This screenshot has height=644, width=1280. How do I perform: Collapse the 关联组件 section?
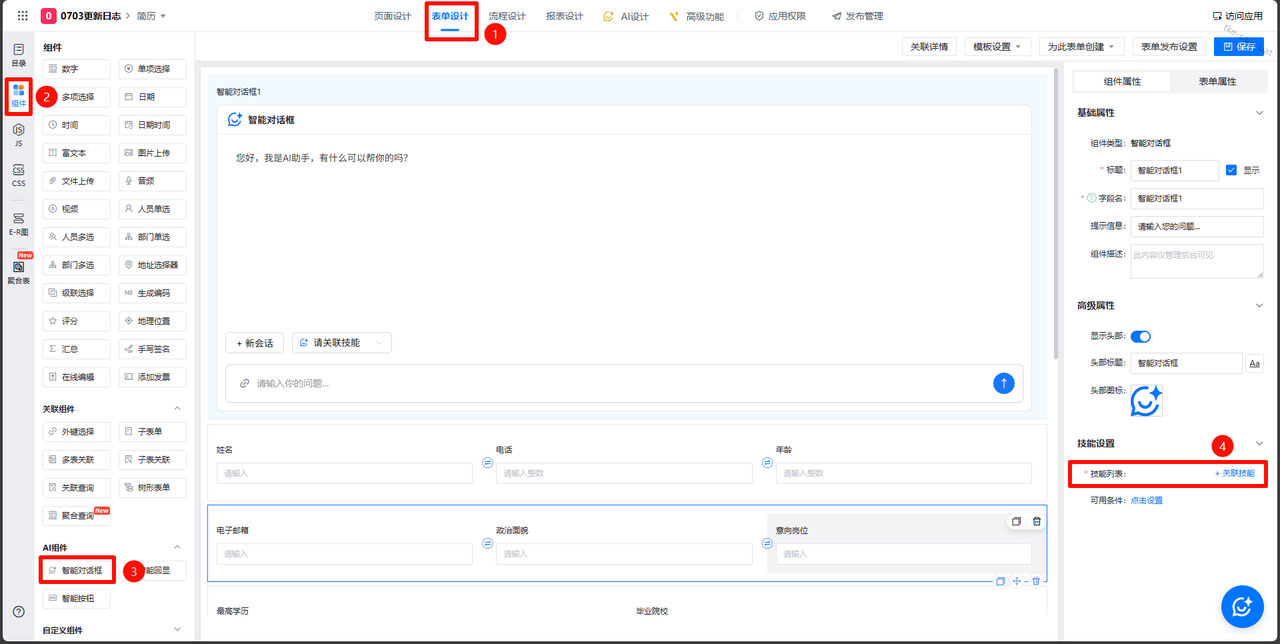(x=178, y=409)
